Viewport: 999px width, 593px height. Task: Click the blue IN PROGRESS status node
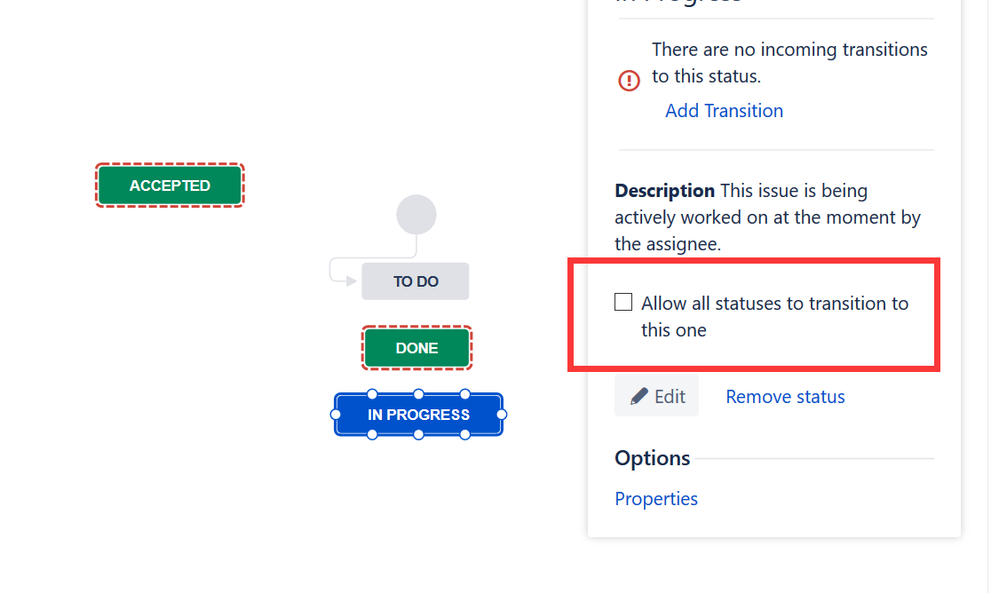419,415
